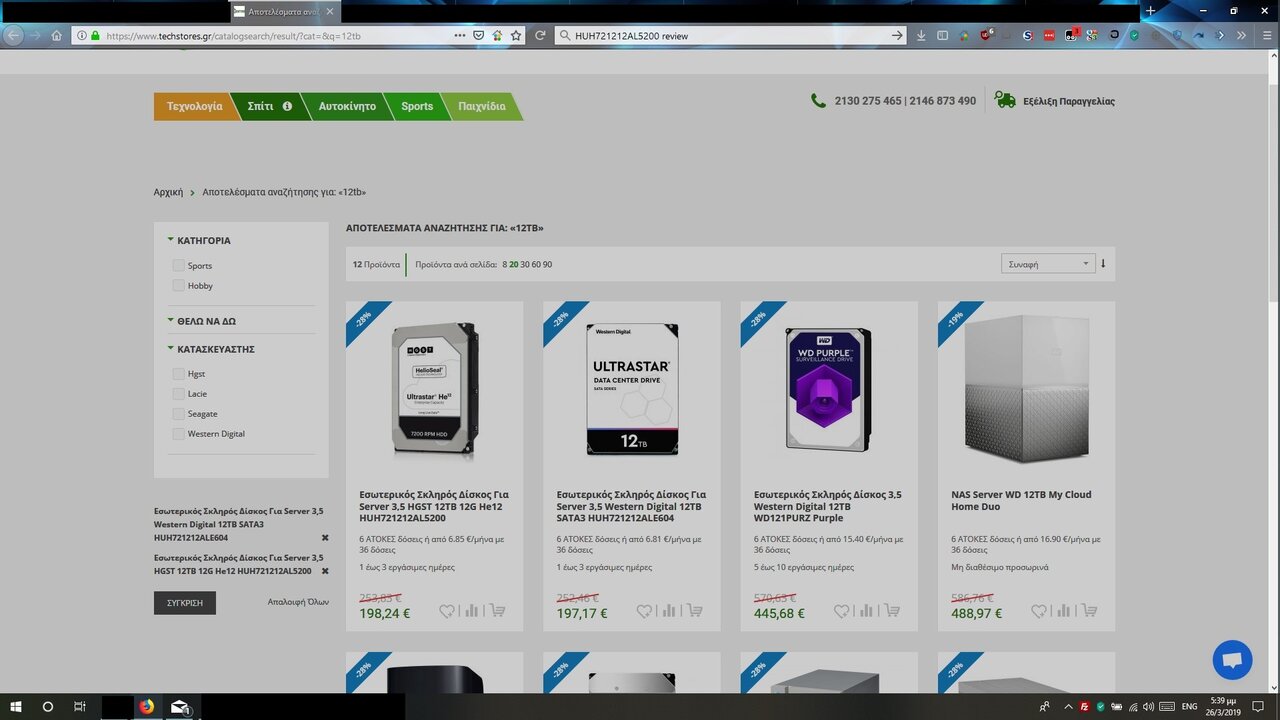Remove HUH721212ALE604 from compare list

[x=325, y=538]
